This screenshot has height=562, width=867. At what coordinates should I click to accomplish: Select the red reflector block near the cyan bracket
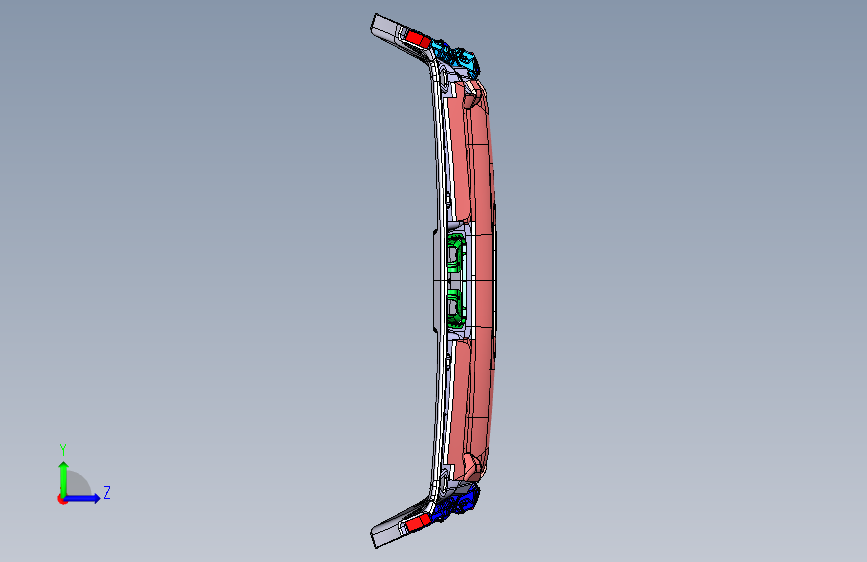point(418,39)
